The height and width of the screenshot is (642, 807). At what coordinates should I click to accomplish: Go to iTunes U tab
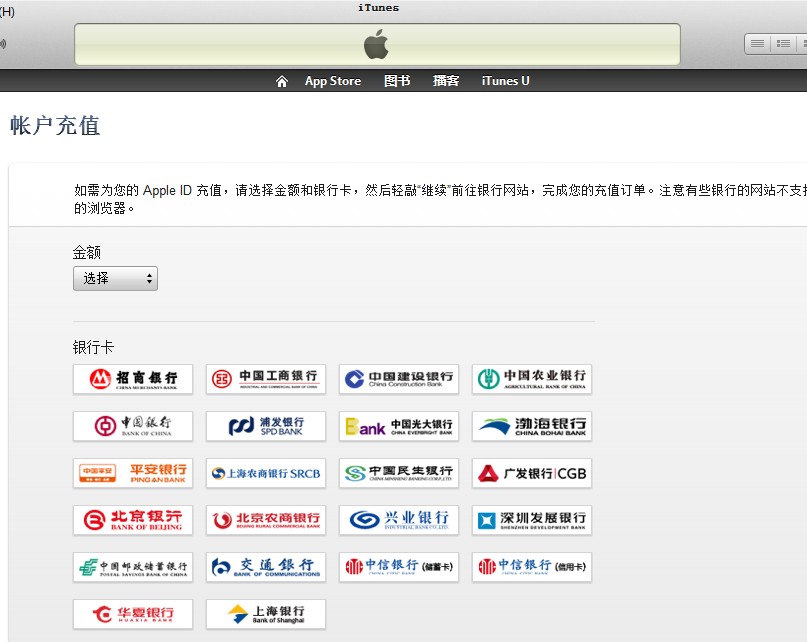point(505,81)
